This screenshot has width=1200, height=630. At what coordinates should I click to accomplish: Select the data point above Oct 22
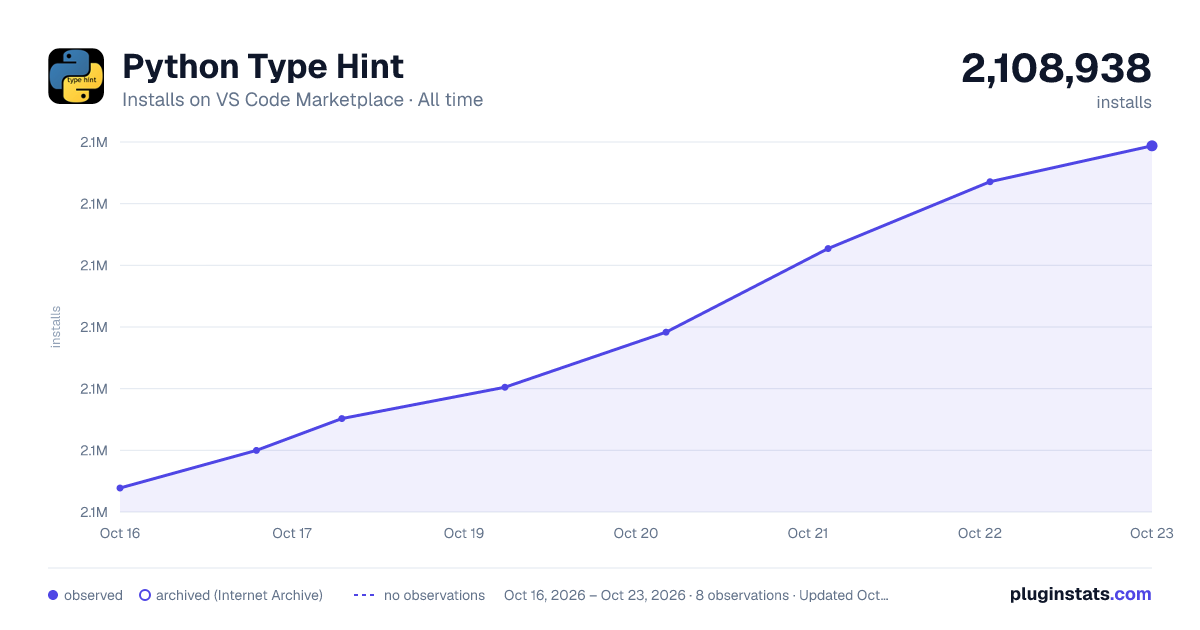[x=990, y=182]
